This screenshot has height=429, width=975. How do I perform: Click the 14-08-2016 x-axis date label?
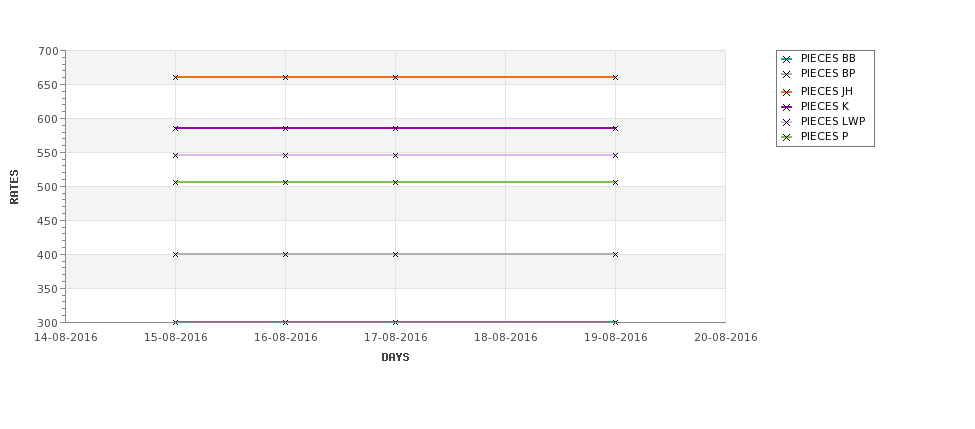[66, 338]
